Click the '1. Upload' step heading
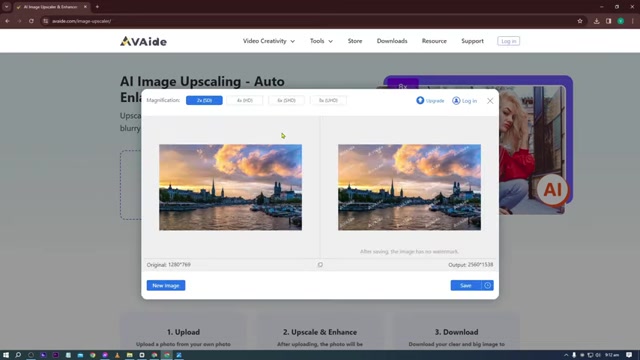The height and width of the screenshot is (360, 640). (183, 332)
